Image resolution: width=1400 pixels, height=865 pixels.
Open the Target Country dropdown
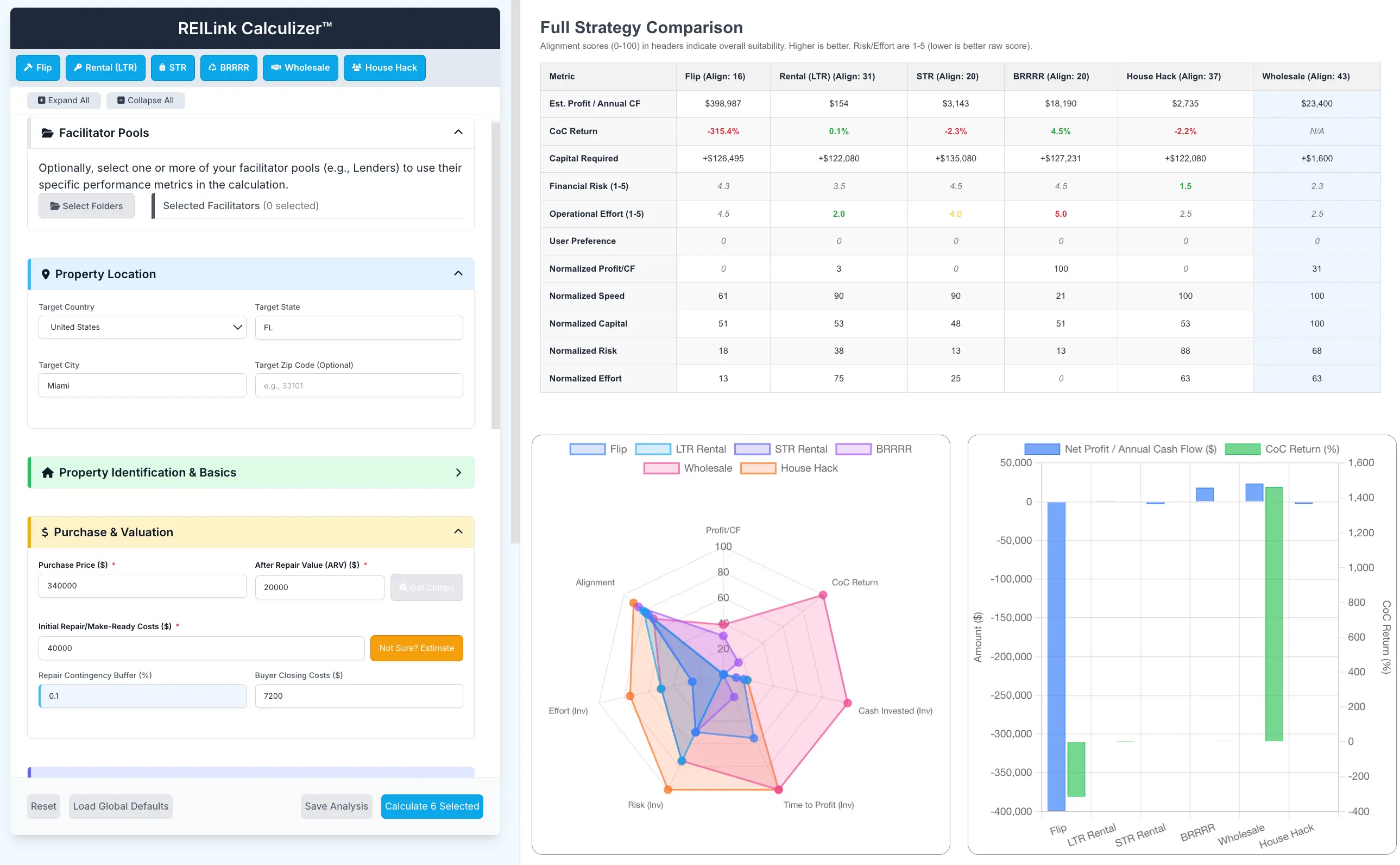(x=142, y=327)
